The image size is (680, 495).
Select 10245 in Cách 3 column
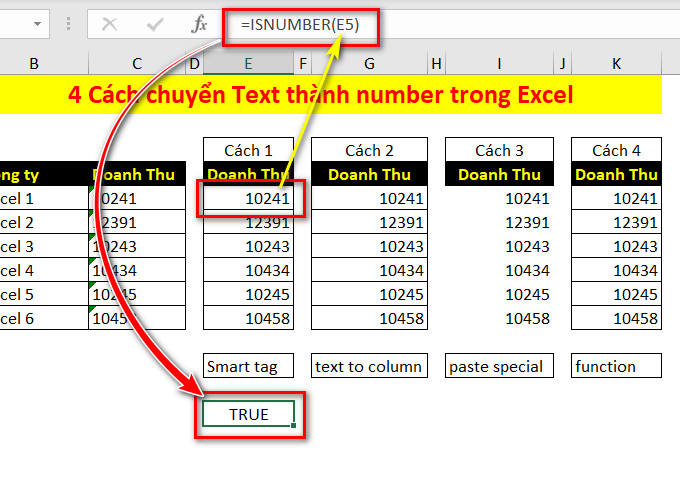point(499,295)
